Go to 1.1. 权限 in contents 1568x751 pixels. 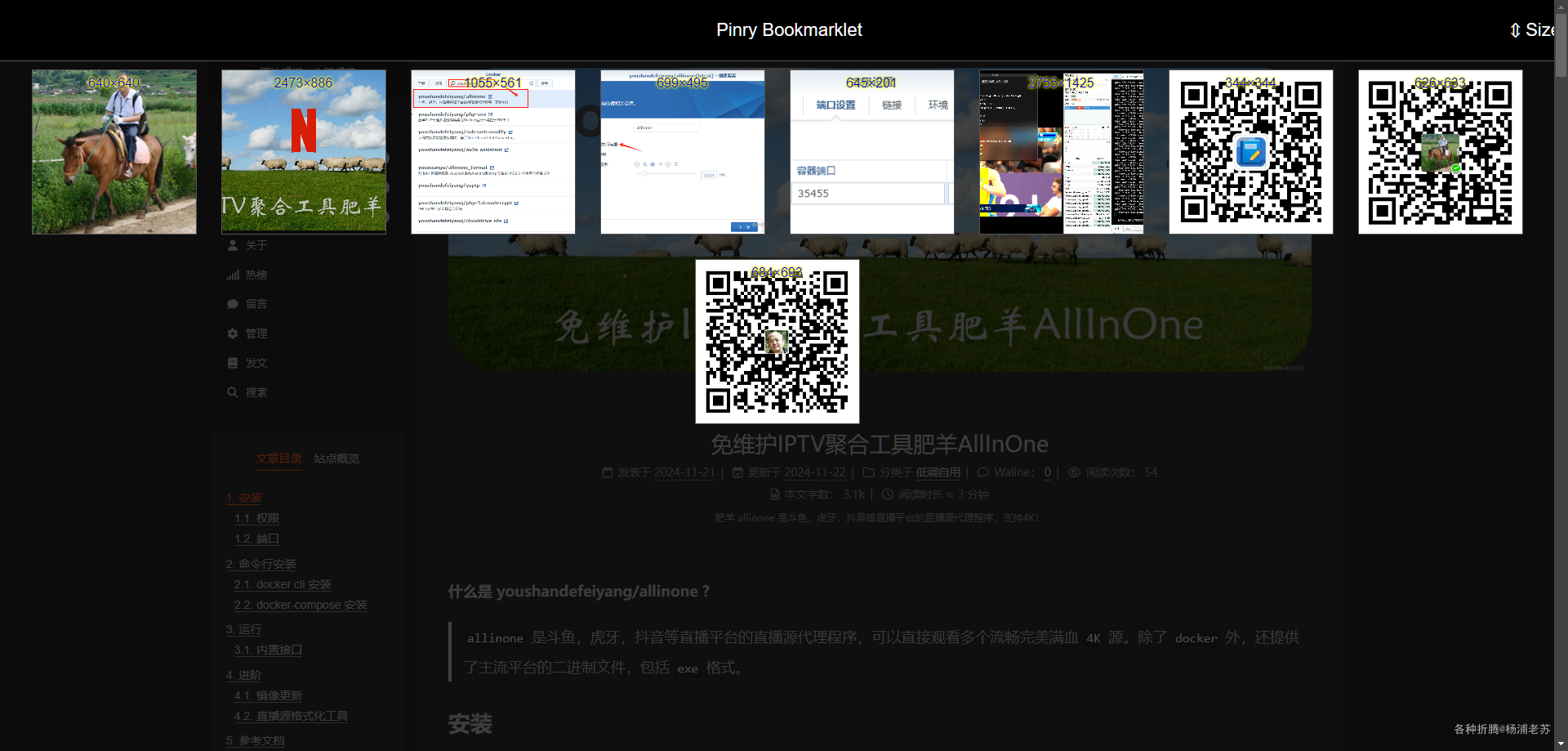point(256,518)
